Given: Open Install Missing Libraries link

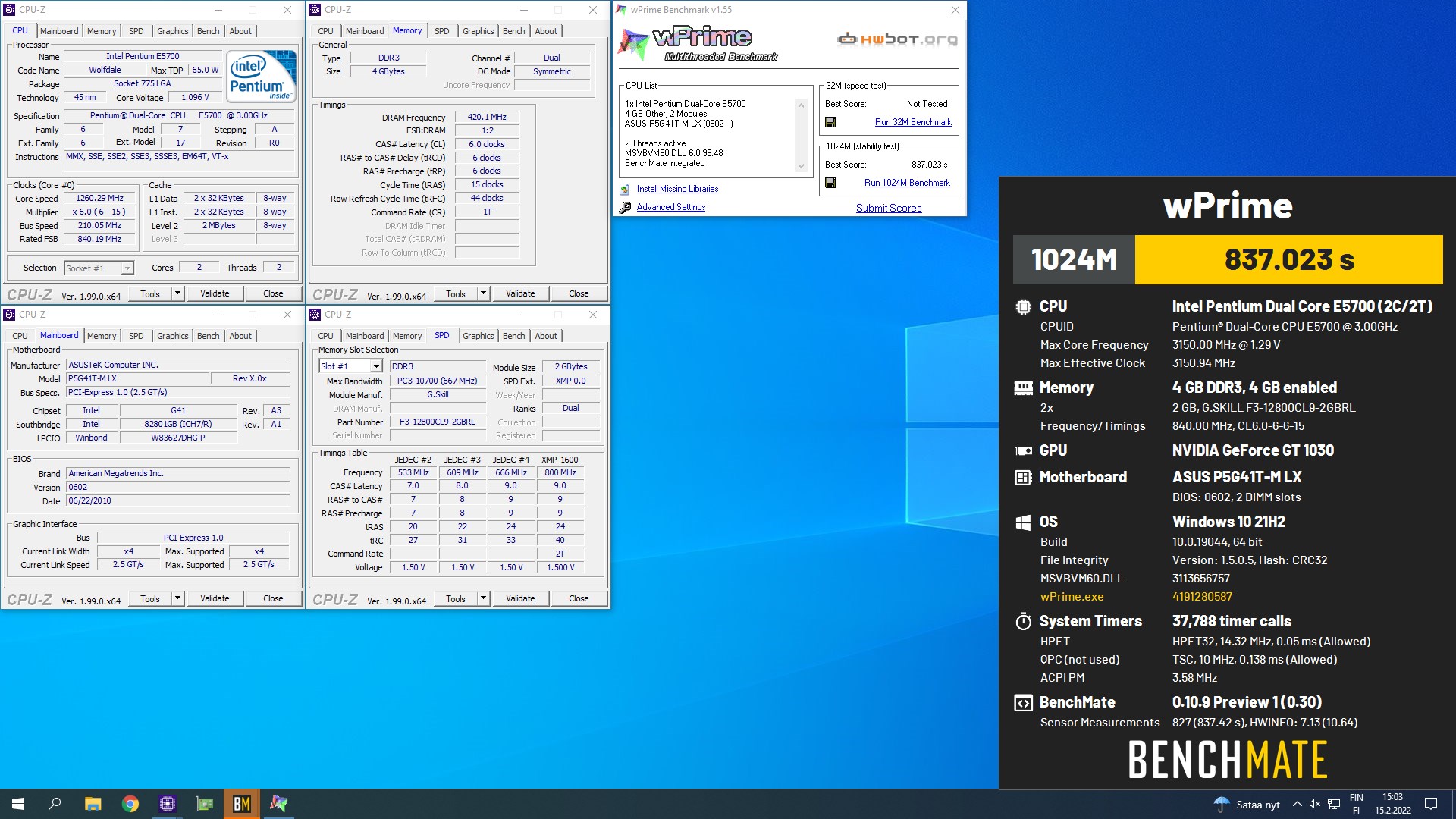Looking at the screenshot, I should tap(677, 189).
